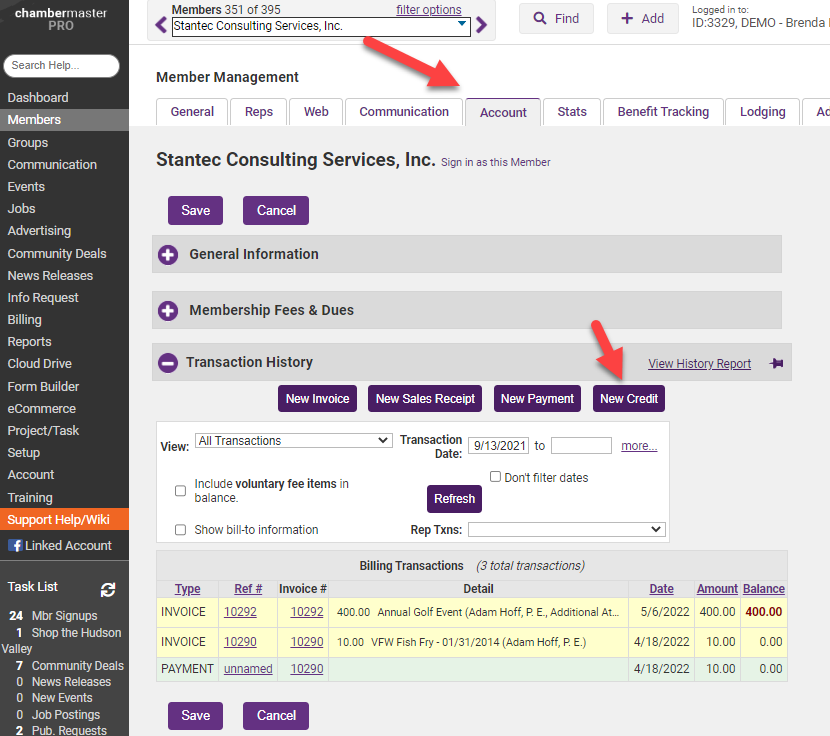Viewport: 830px width, 736px height.
Task: Go to next member using right arrow
Action: coord(482,26)
